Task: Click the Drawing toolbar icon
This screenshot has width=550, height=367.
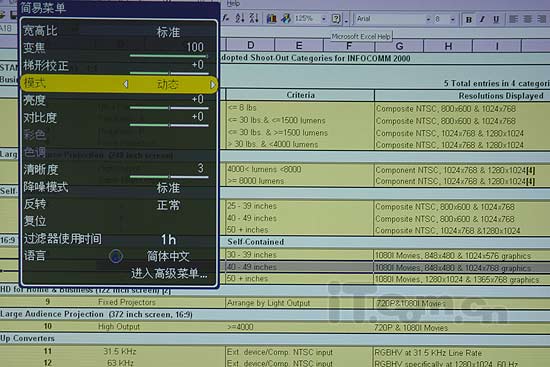Action: point(286,18)
